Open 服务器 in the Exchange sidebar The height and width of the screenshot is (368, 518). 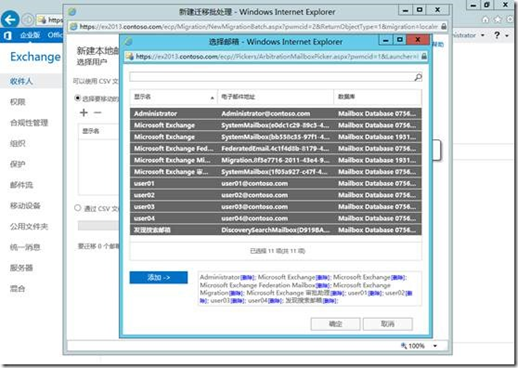click(21, 268)
